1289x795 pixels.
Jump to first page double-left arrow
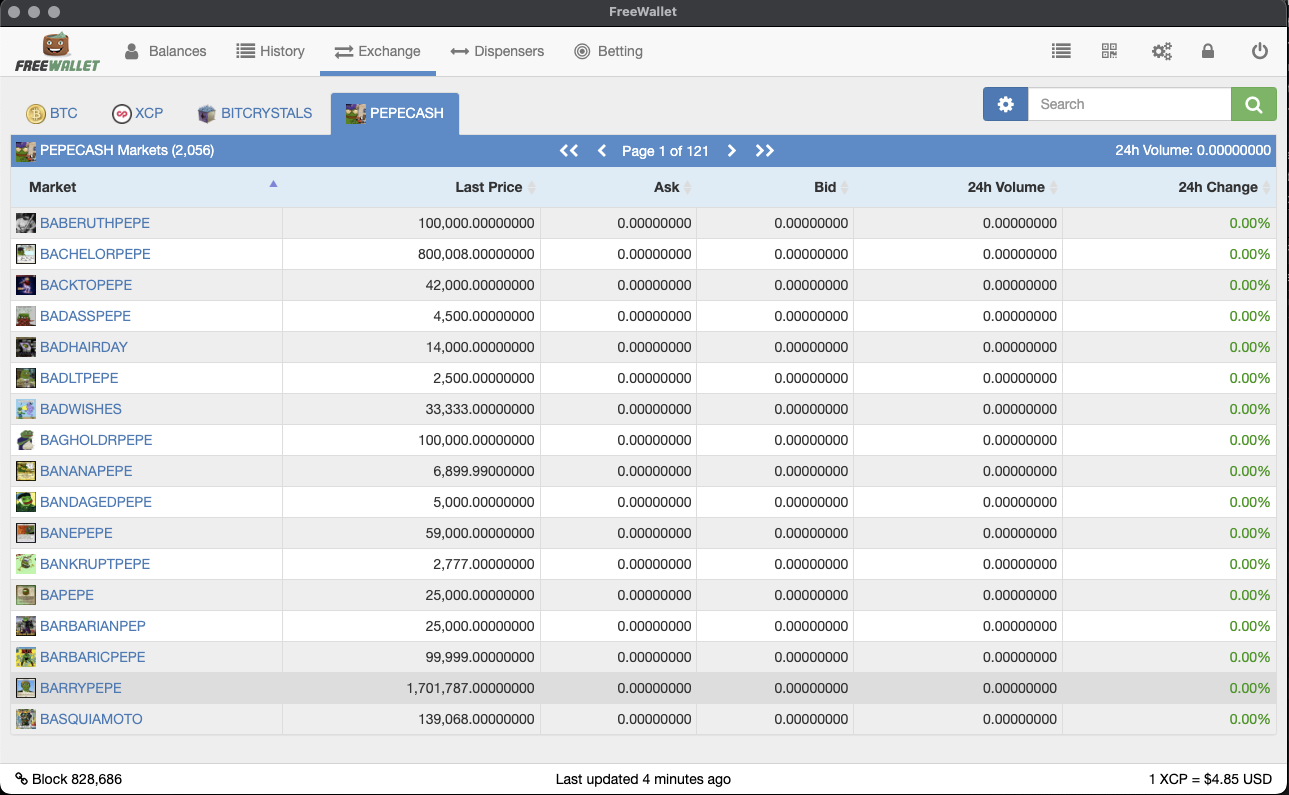(569, 151)
